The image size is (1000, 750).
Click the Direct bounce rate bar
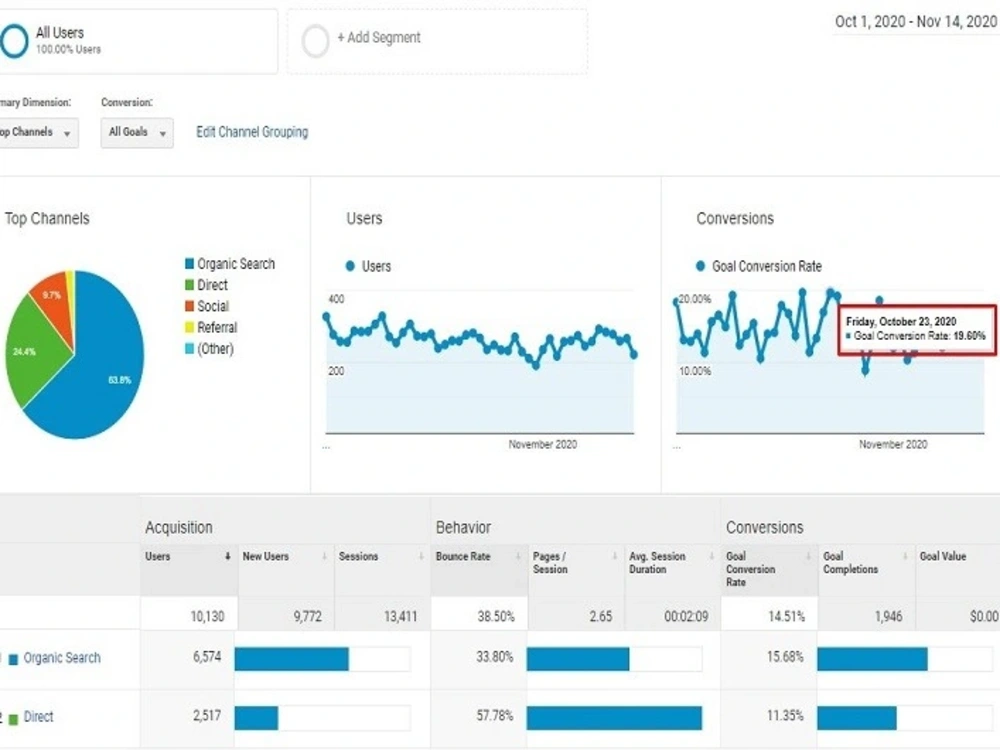(614, 718)
